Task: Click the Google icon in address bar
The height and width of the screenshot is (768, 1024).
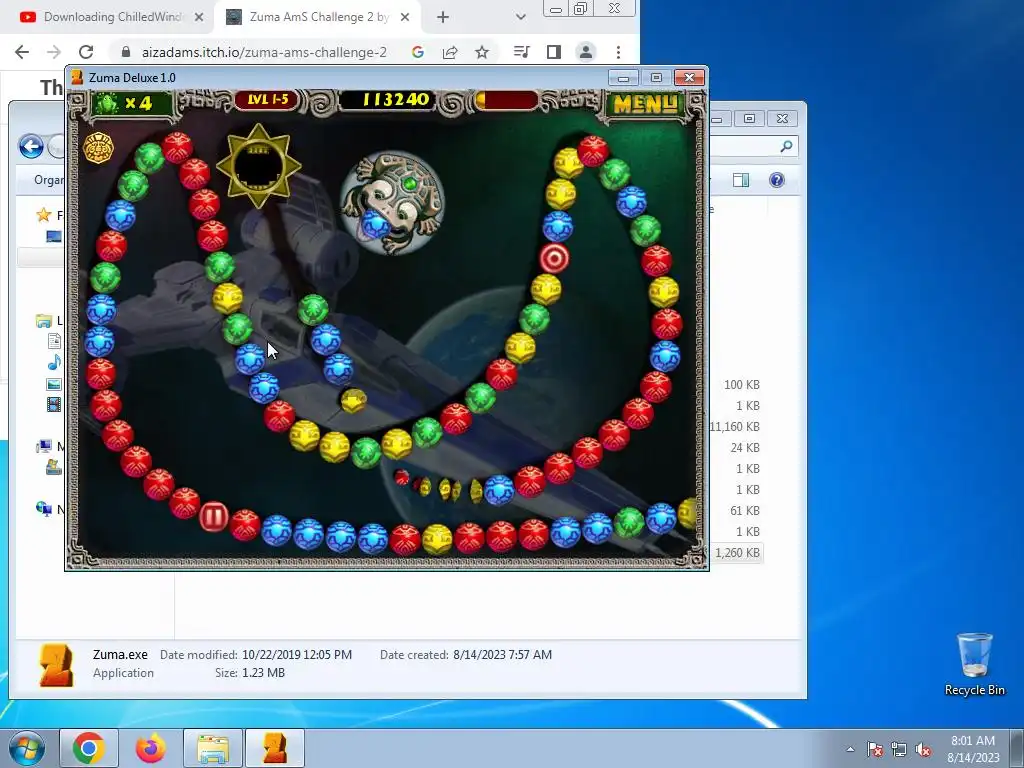Action: point(418,52)
